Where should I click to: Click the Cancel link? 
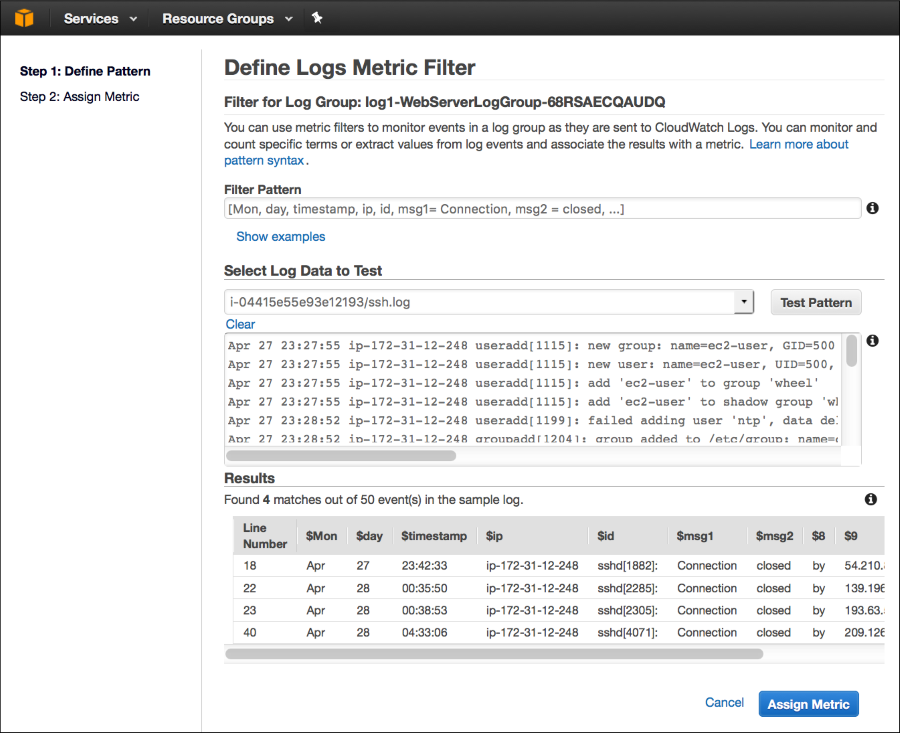pos(724,703)
